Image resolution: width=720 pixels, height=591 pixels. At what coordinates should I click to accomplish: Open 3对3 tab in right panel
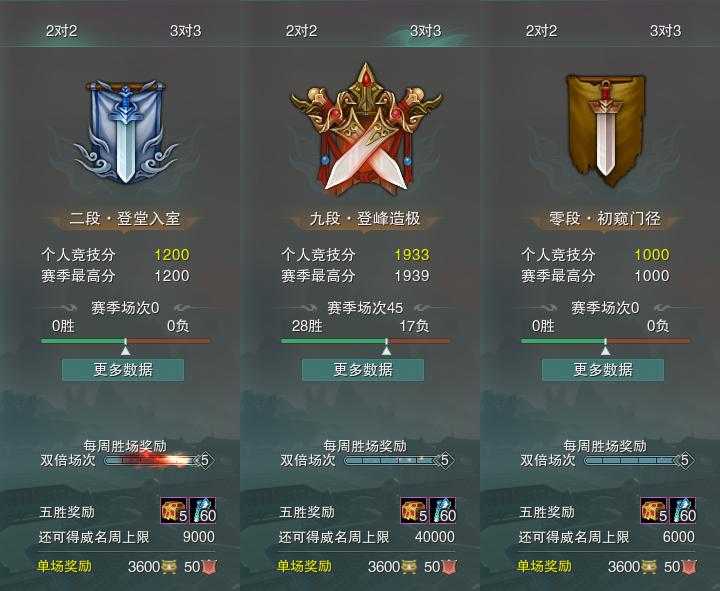coord(665,31)
